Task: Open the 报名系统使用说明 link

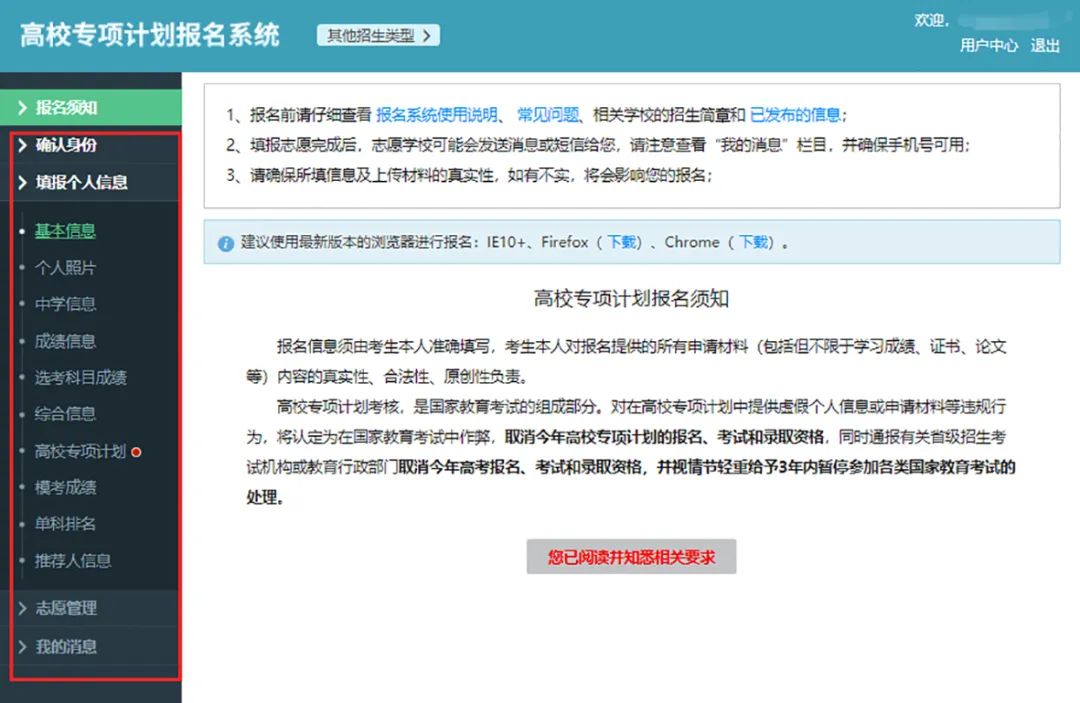Action: 437,114
